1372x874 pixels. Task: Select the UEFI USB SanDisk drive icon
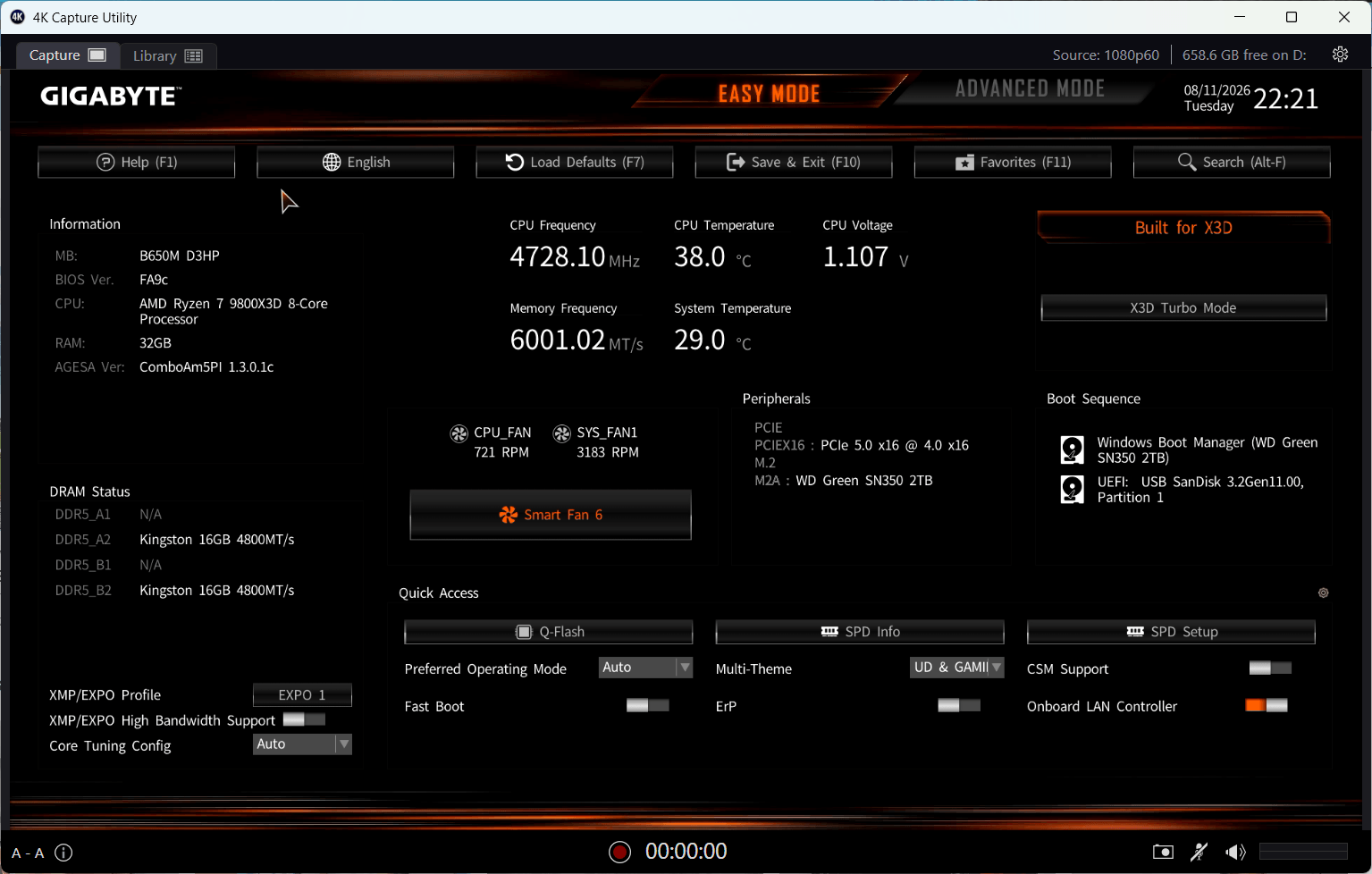1072,489
